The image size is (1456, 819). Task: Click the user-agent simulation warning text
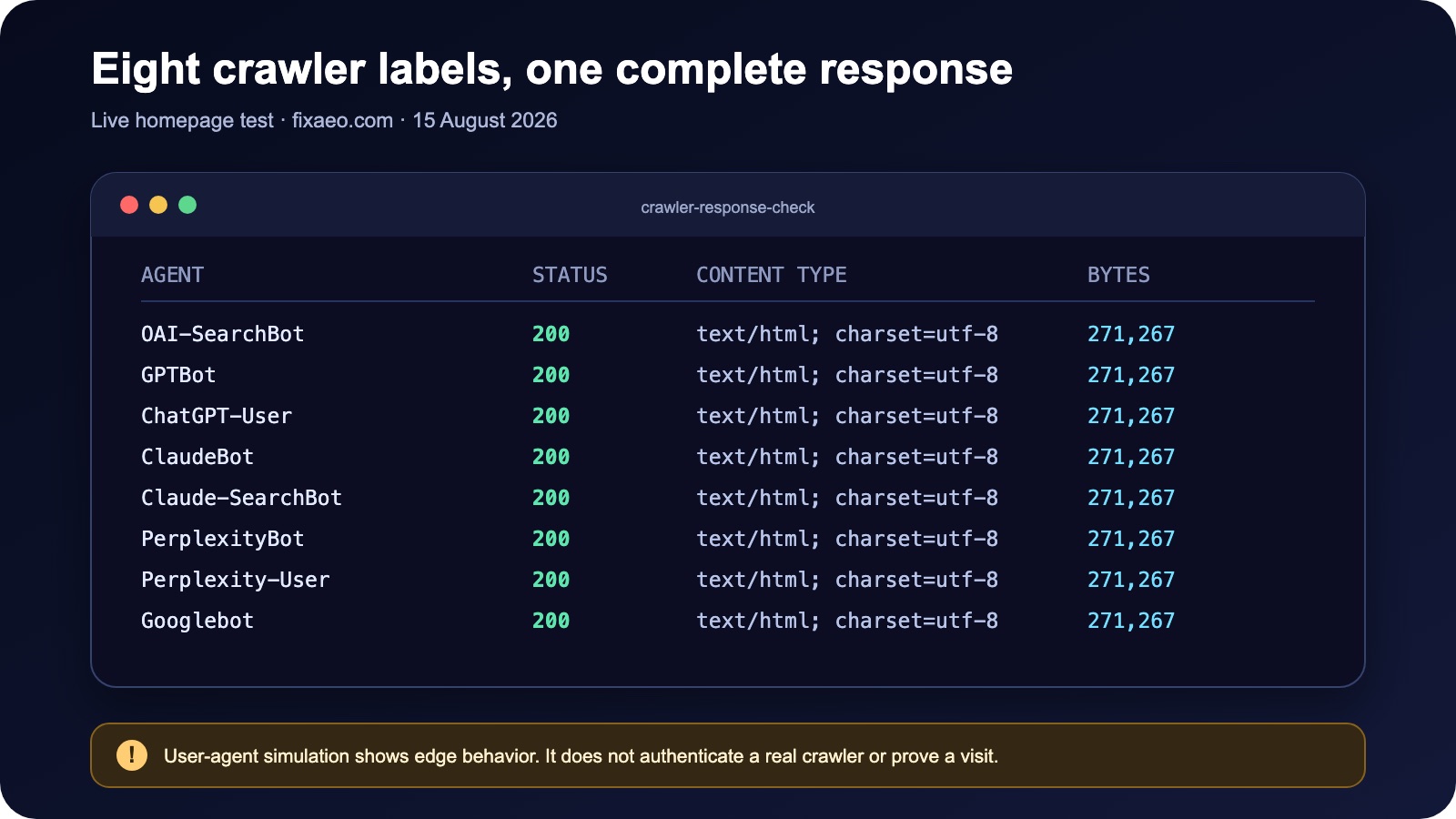581,756
